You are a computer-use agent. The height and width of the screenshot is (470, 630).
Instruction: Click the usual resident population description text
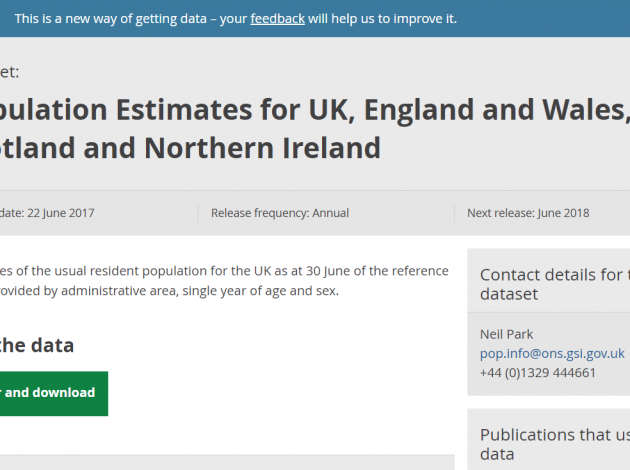click(224, 281)
